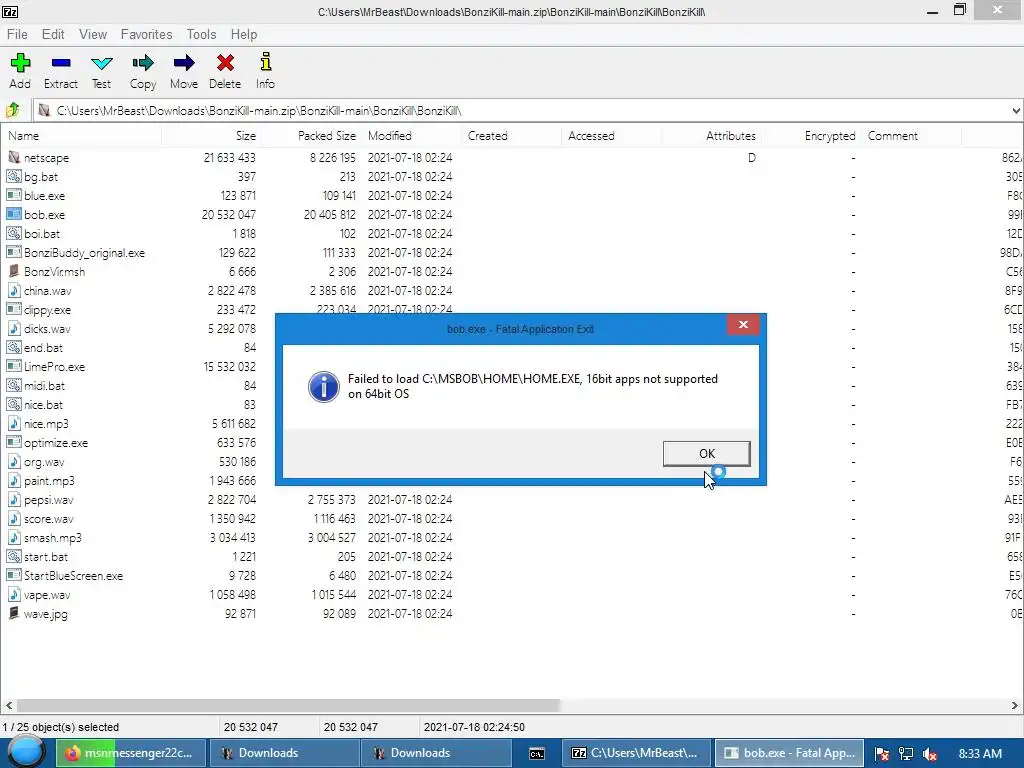
Task: Click the BonzVir.msh file icon
Action: pyautogui.click(x=14, y=271)
